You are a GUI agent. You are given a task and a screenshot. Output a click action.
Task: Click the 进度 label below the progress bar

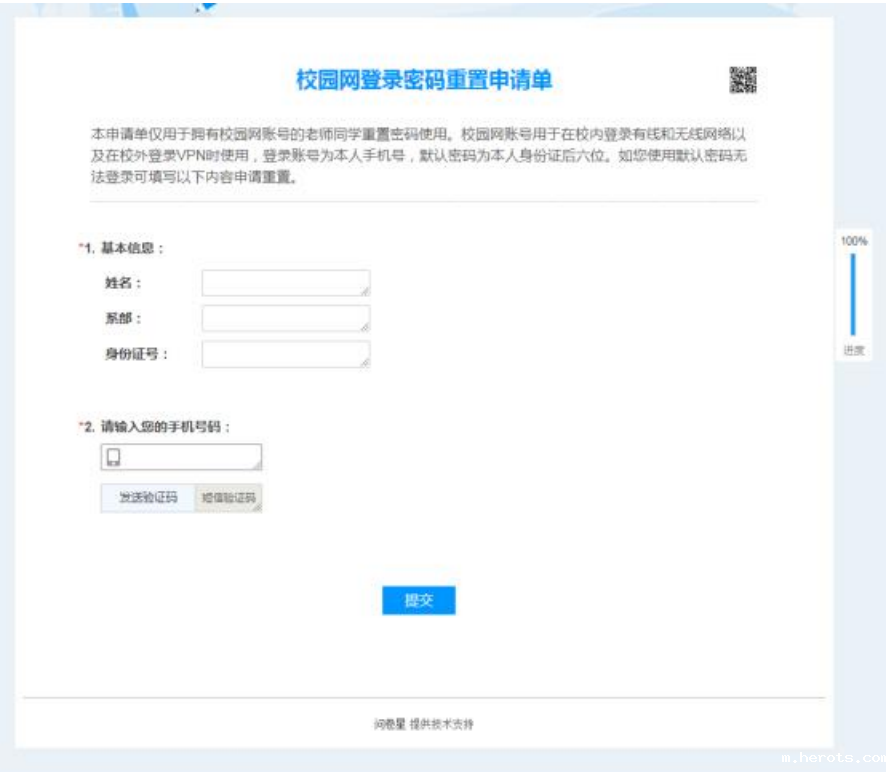pos(853,351)
